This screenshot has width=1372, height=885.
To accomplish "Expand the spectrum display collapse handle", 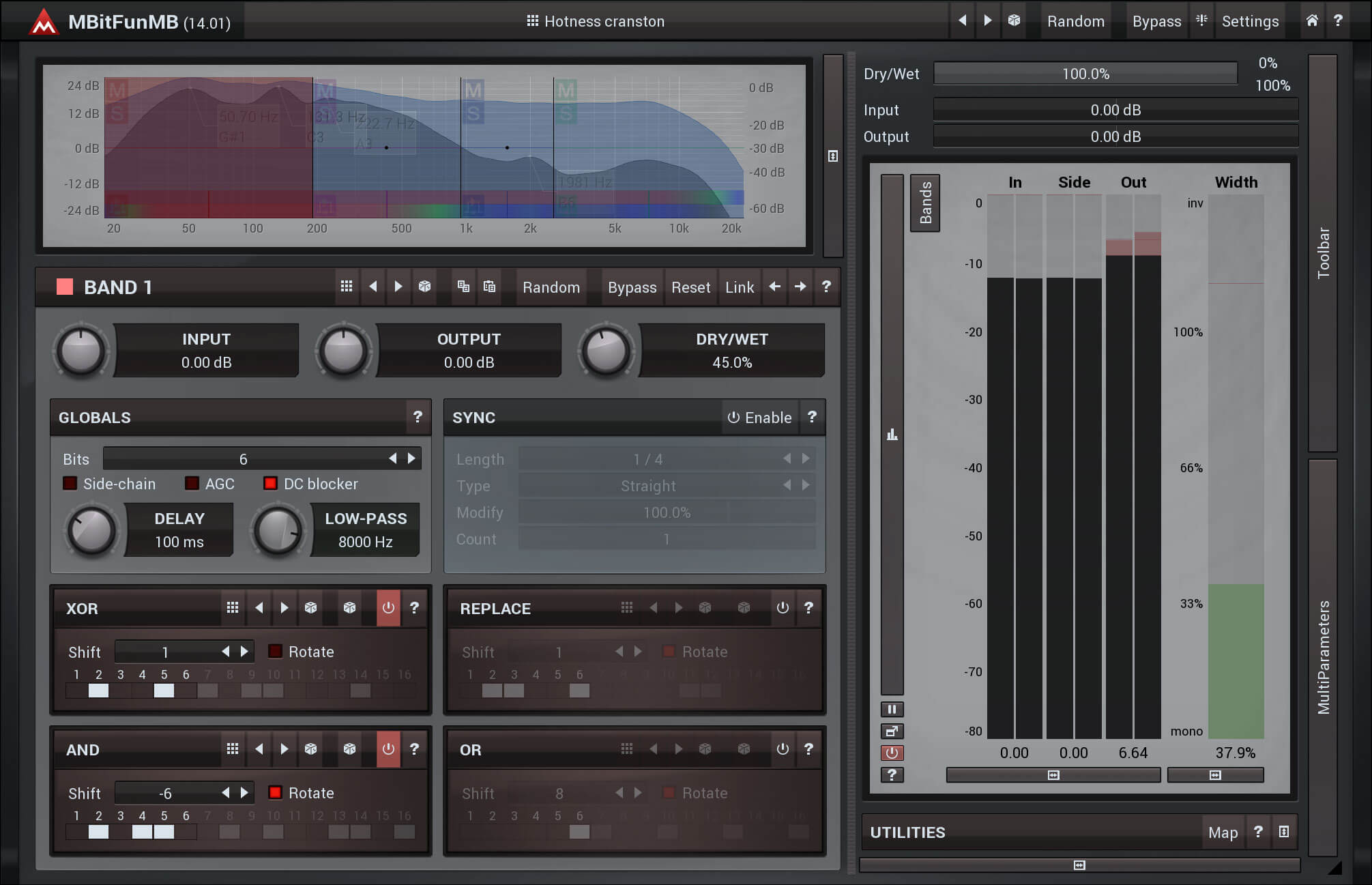I will (x=833, y=156).
